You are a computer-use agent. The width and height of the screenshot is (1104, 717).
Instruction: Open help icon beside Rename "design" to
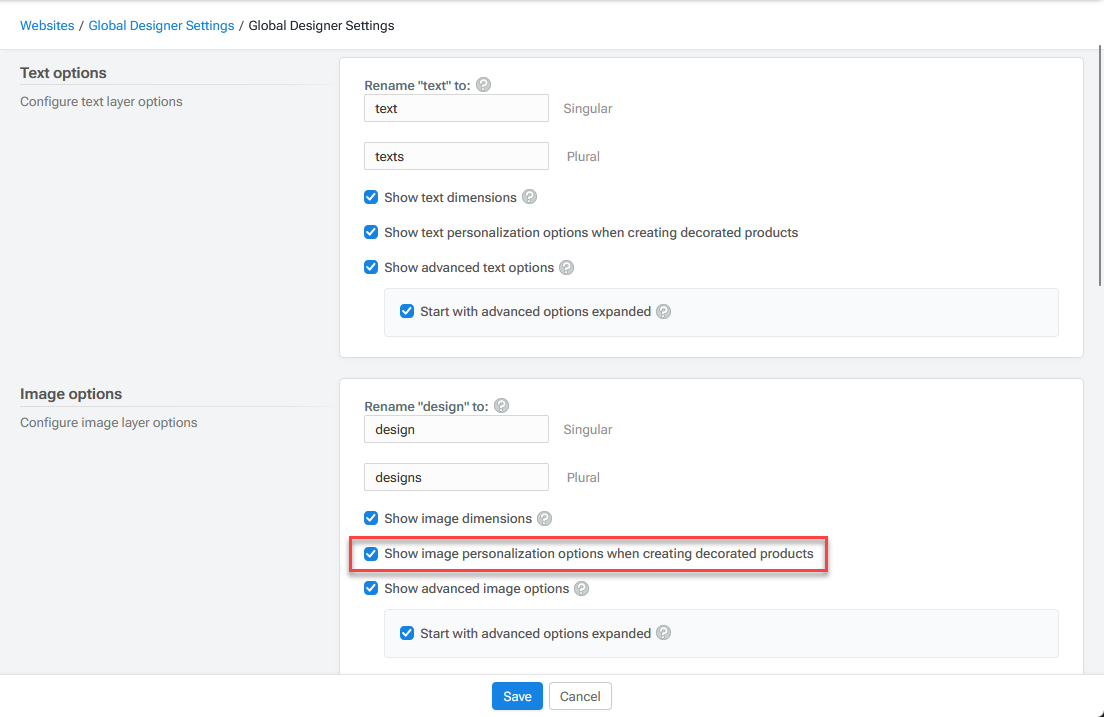pyautogui.click(x=501, y=406)
